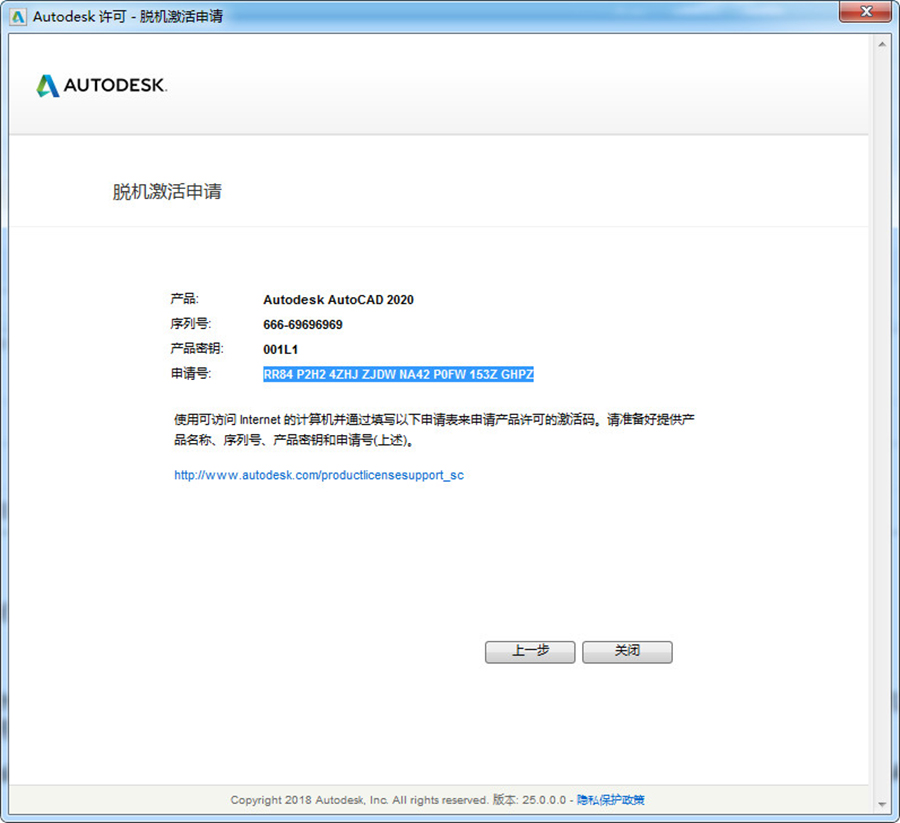The width and height of the screenshot is (900, 823).
Task: Click the serial number 666-69696969
Action: coord(303,325)
